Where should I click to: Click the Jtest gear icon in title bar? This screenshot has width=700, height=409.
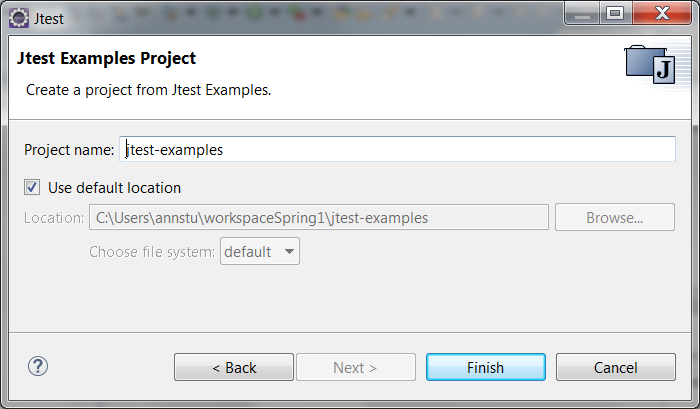point(19,18)
